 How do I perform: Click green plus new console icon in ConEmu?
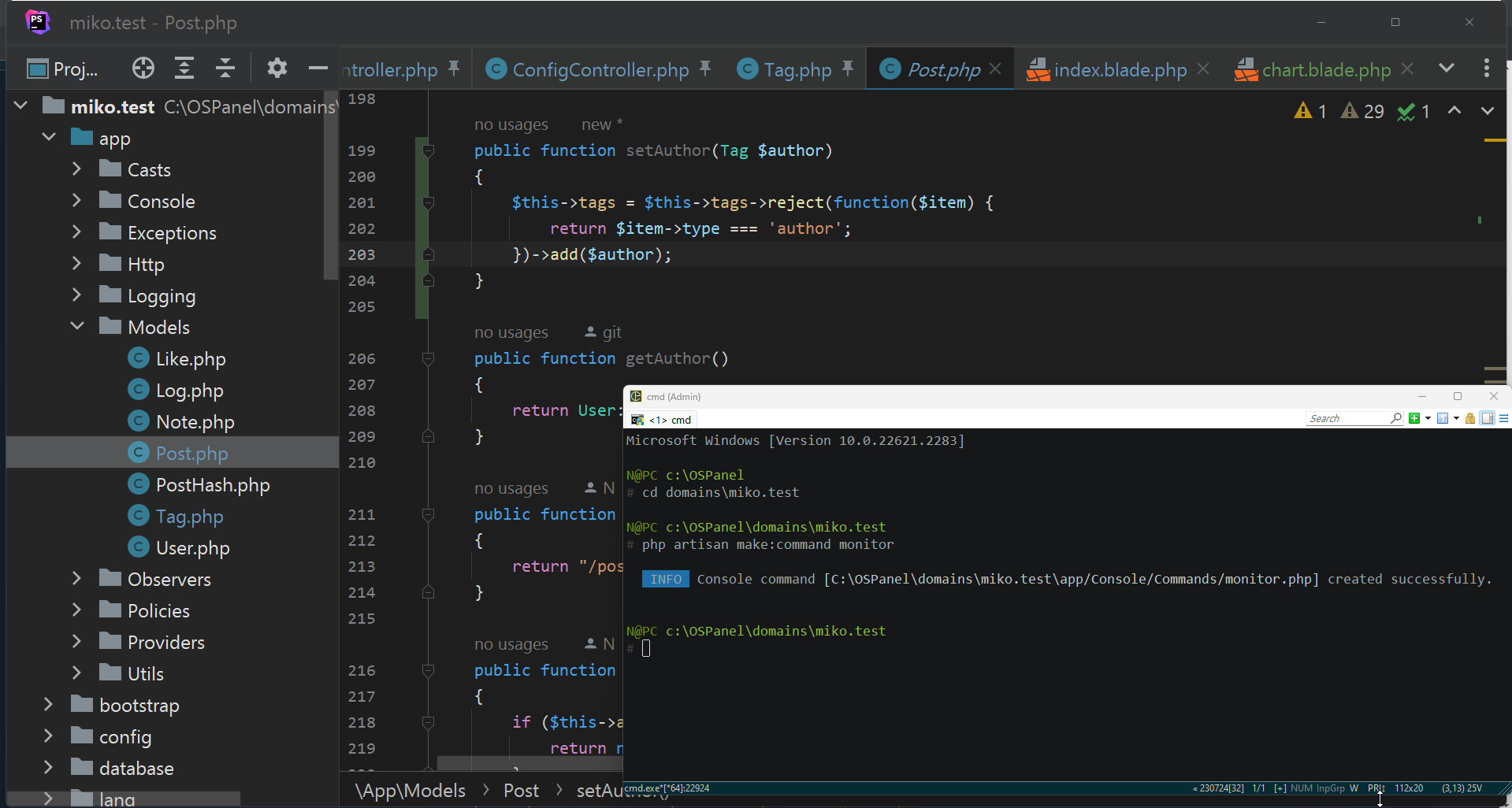click(1414, 418)
